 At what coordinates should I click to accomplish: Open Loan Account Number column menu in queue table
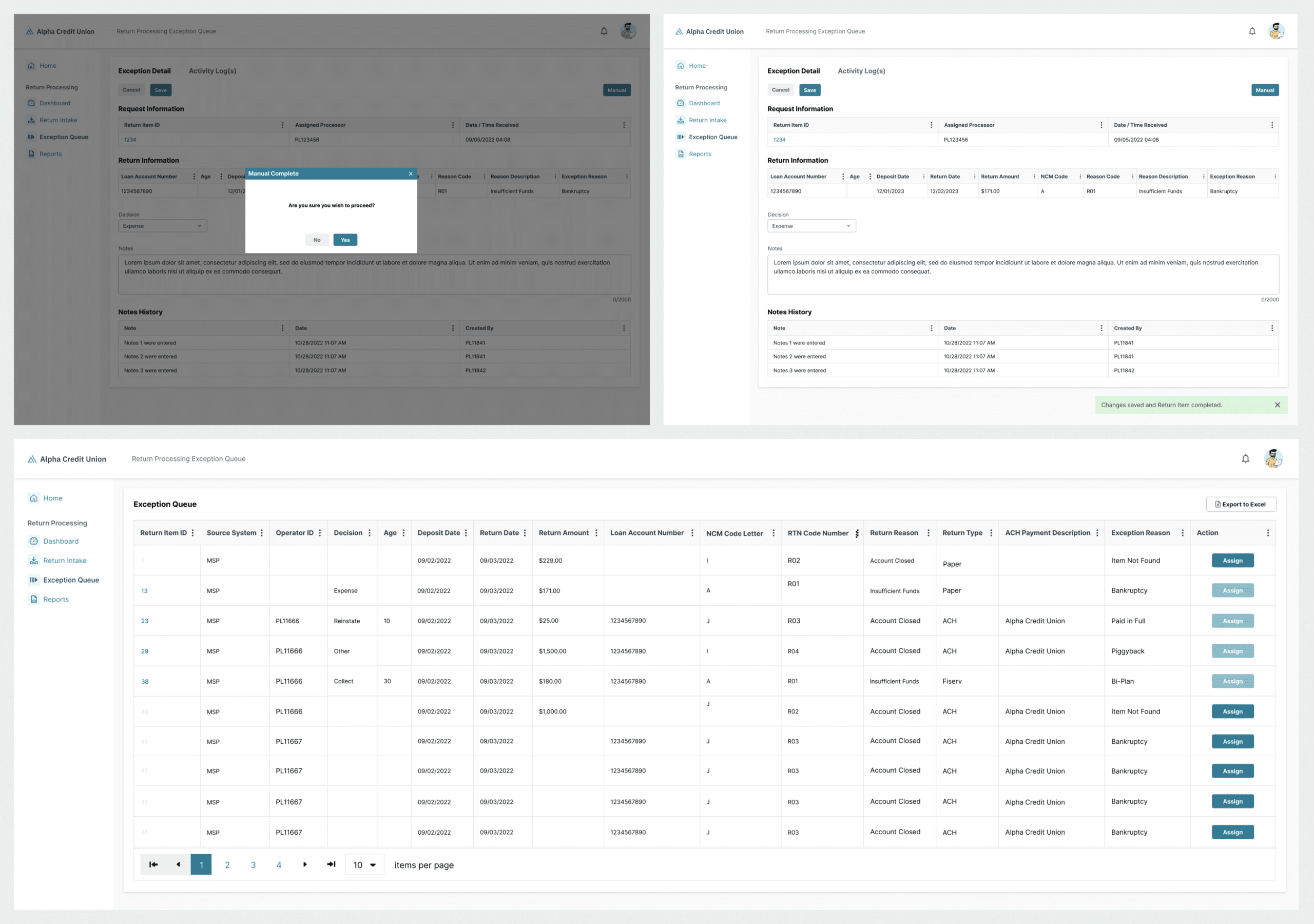pyautogui.click(x=692, y=533)
